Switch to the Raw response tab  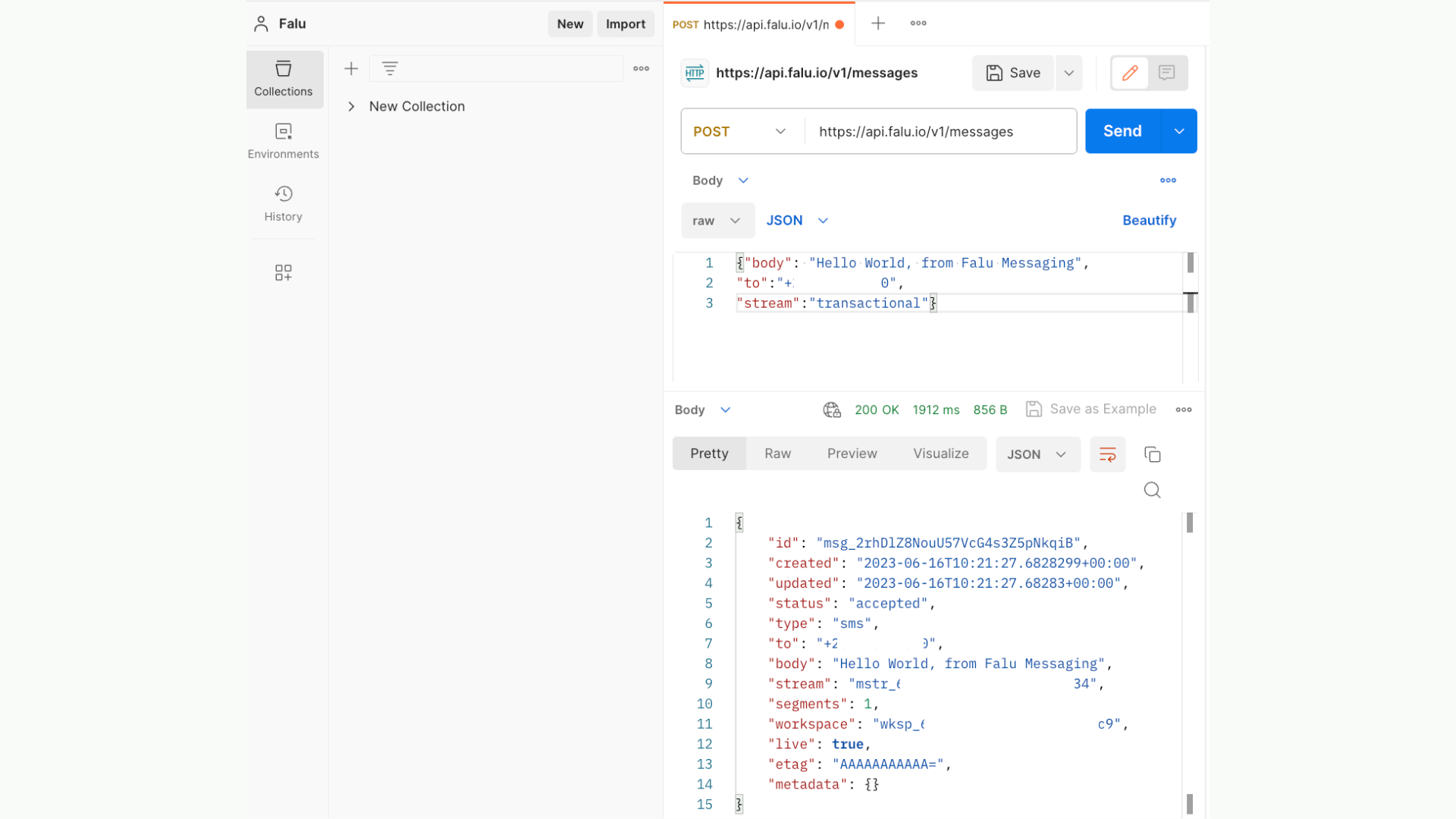[x=777, y=454]
